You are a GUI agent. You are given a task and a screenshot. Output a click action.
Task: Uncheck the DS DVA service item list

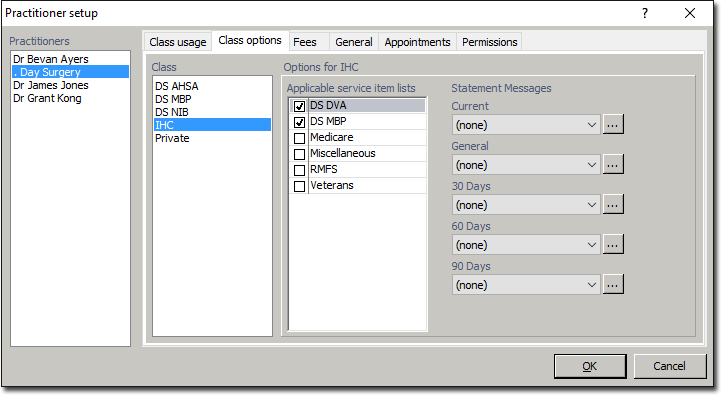[299, 106]
